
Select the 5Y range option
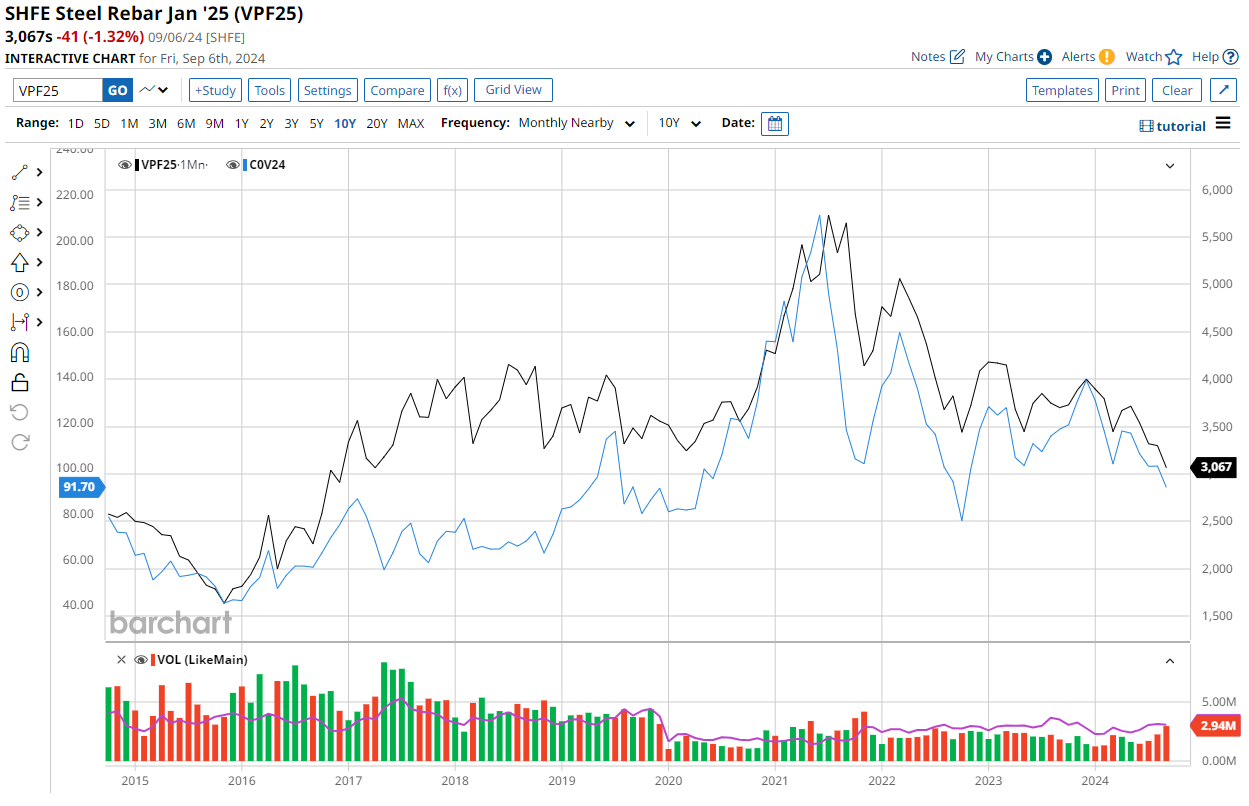click(x=316, y=123)
